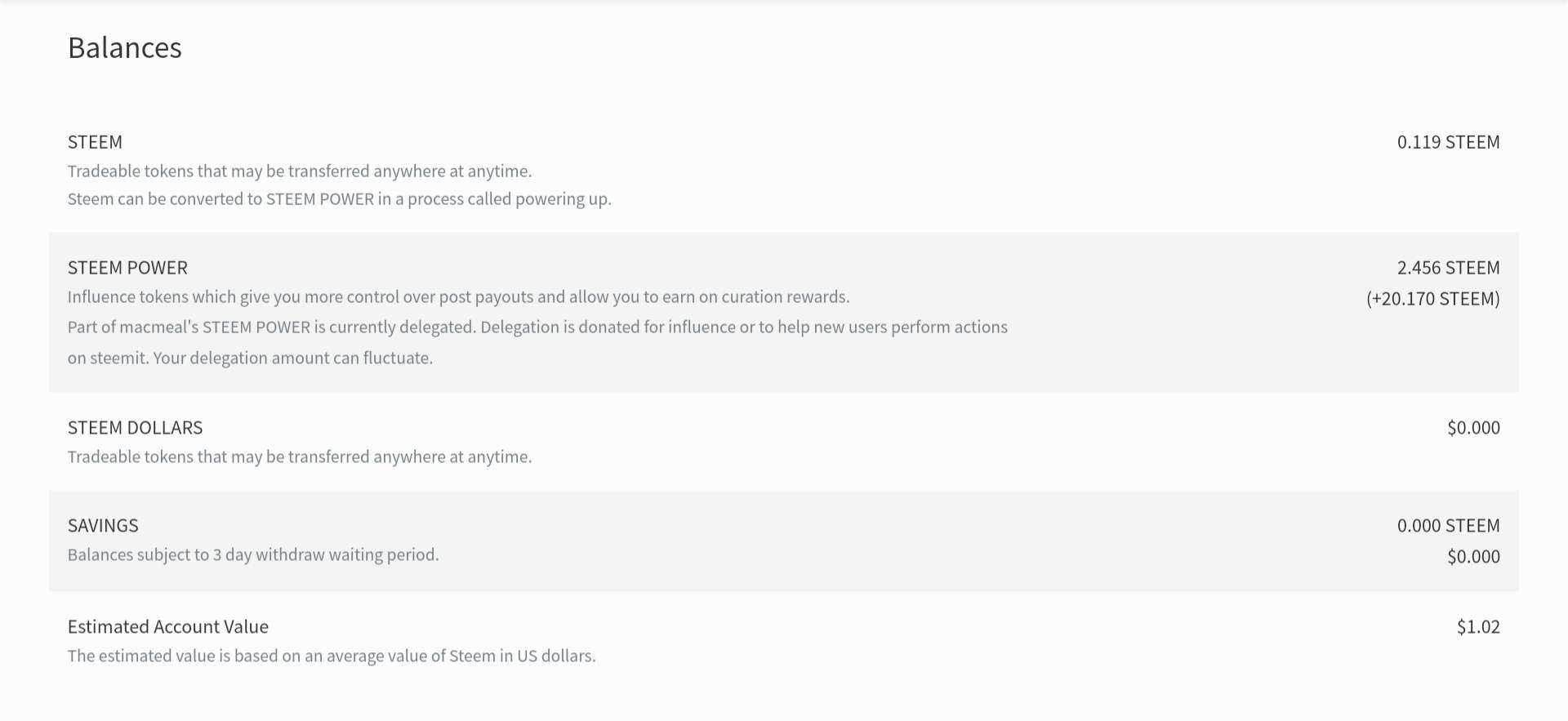The width and height of the screenshot is (1568, 721).
Task: Click the SAVINGS row title
Action: (x=103, y=526)
